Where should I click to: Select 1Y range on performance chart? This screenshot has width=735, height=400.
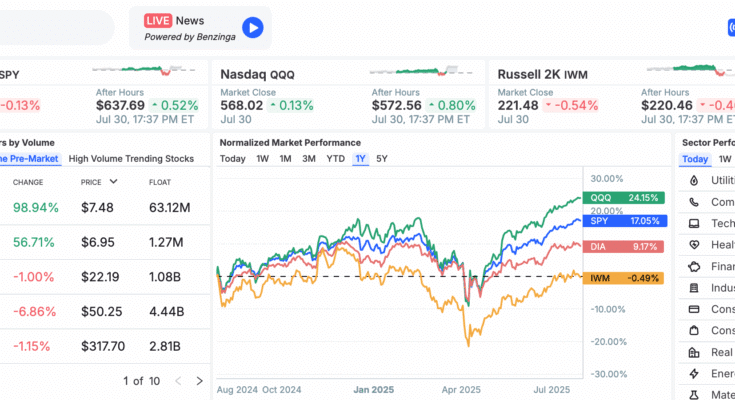click(360, 159)
